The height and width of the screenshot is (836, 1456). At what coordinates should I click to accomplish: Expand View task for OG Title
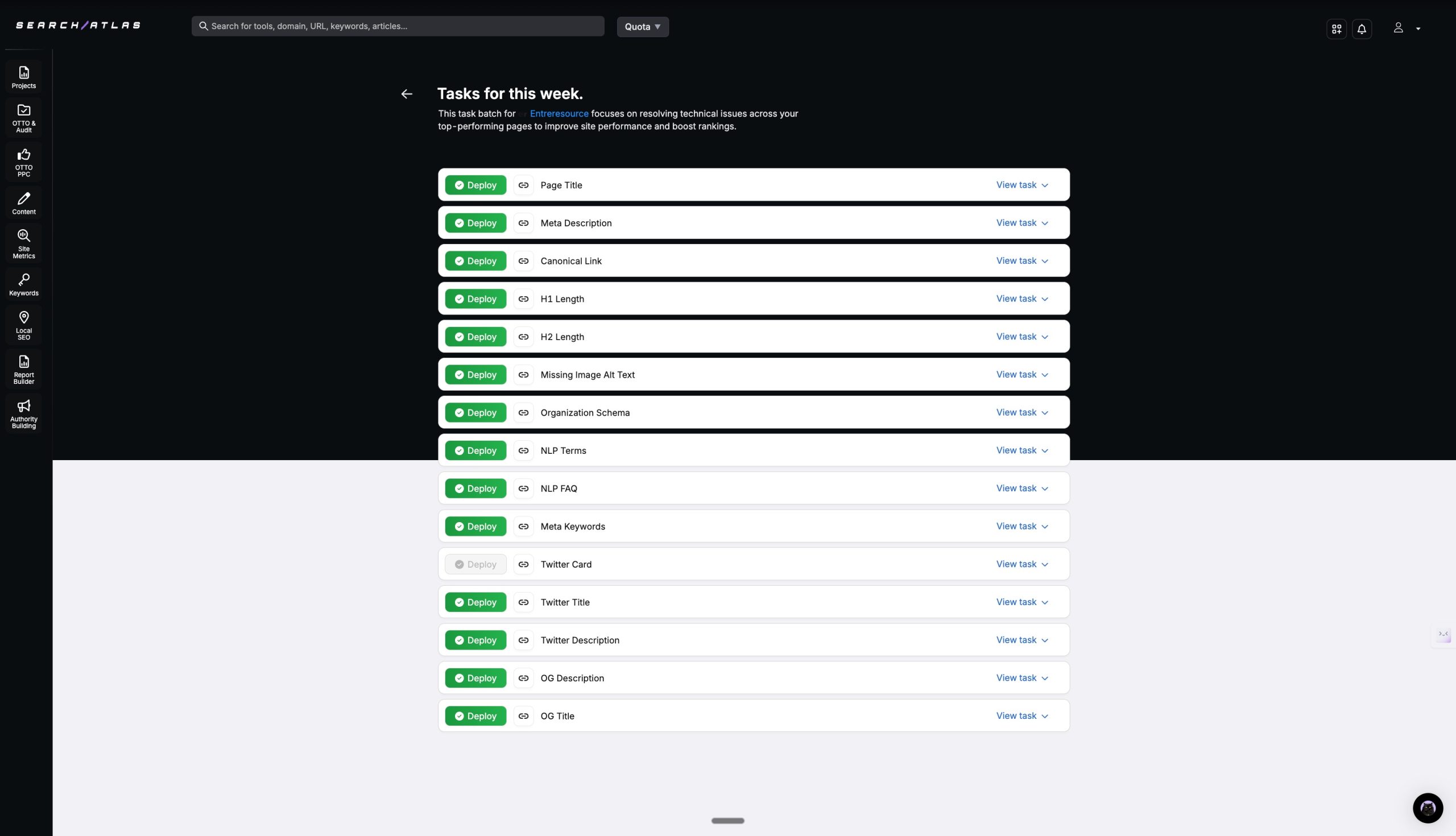click(1021, 715)
